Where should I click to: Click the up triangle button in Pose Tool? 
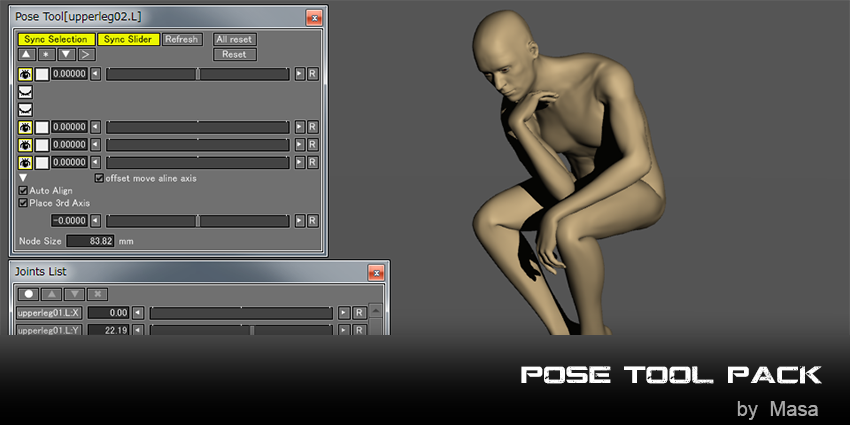point(27,54)
